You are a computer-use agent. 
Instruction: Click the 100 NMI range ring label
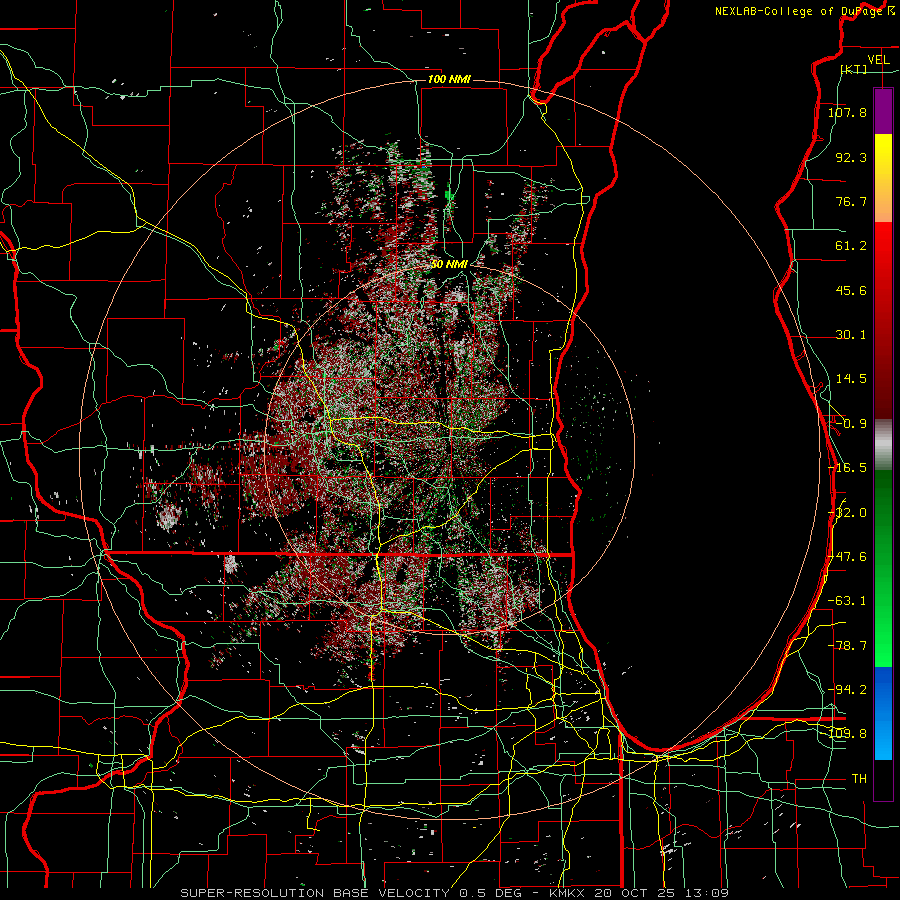[x=449, y=79]
